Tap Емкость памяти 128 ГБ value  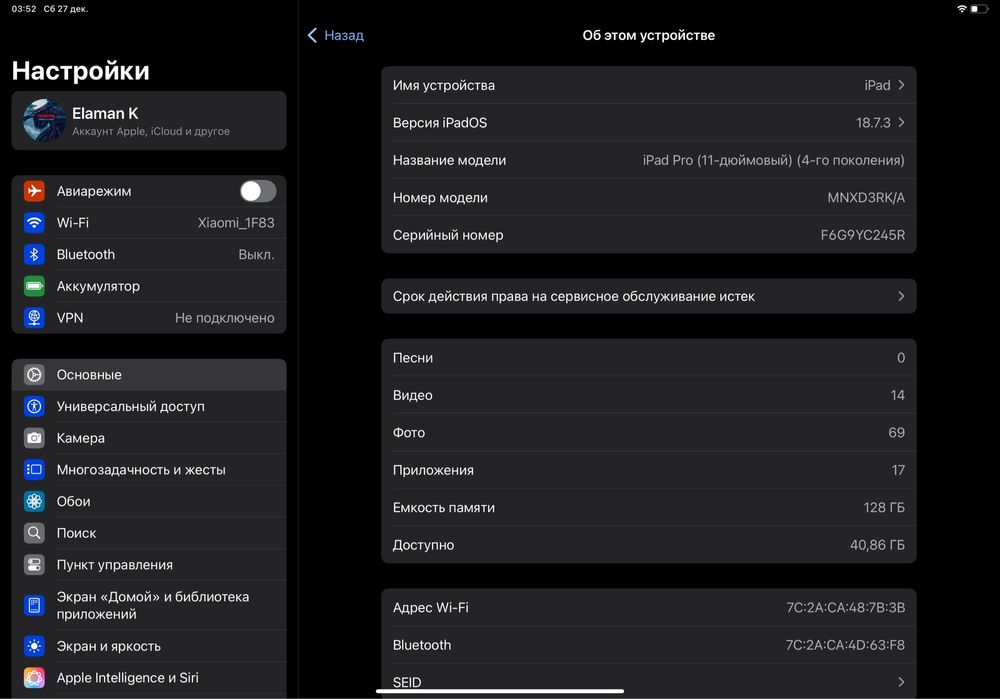[x=884, y=507]
